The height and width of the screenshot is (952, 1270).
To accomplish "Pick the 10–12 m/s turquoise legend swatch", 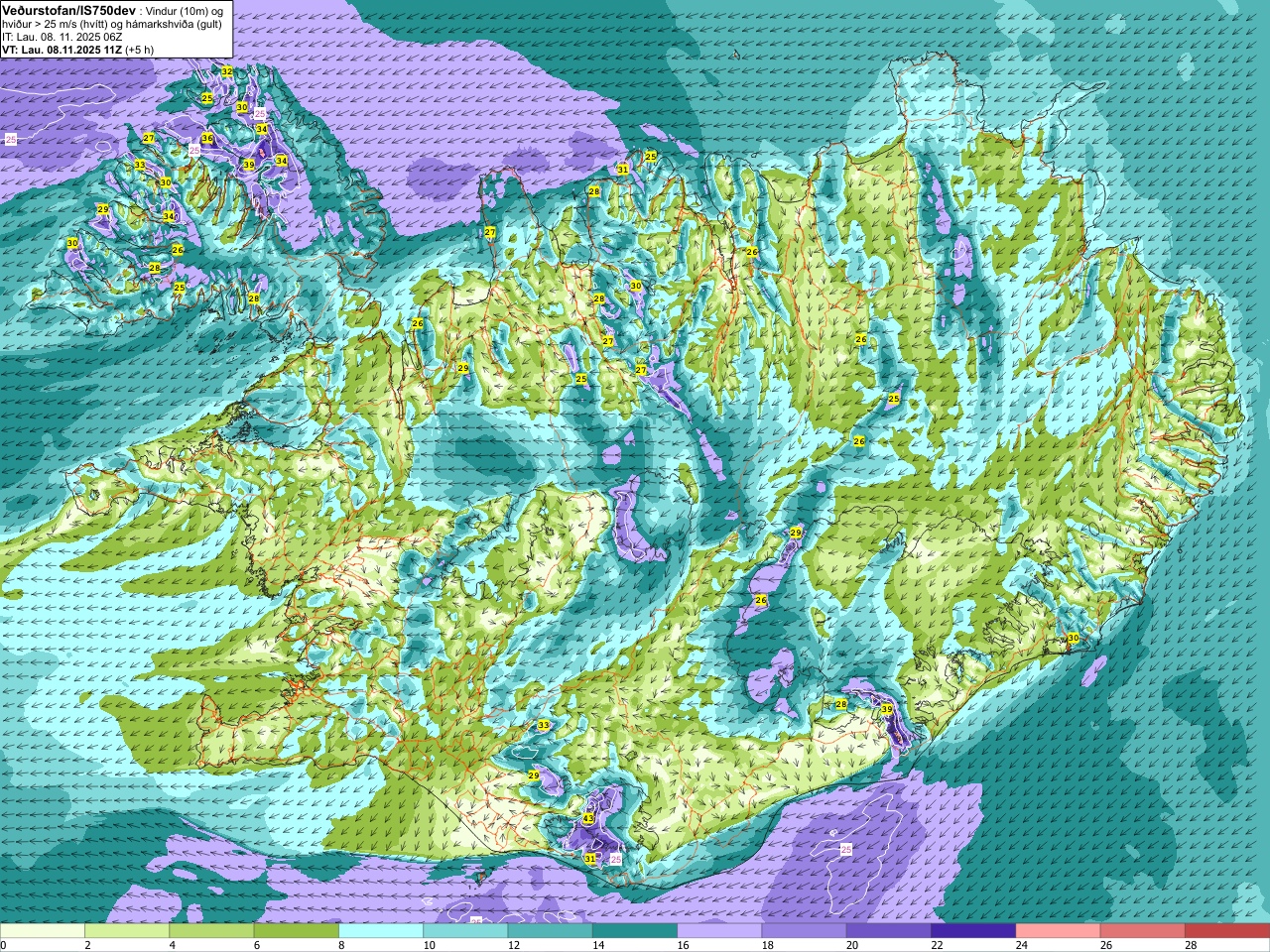I will (465, 931).
